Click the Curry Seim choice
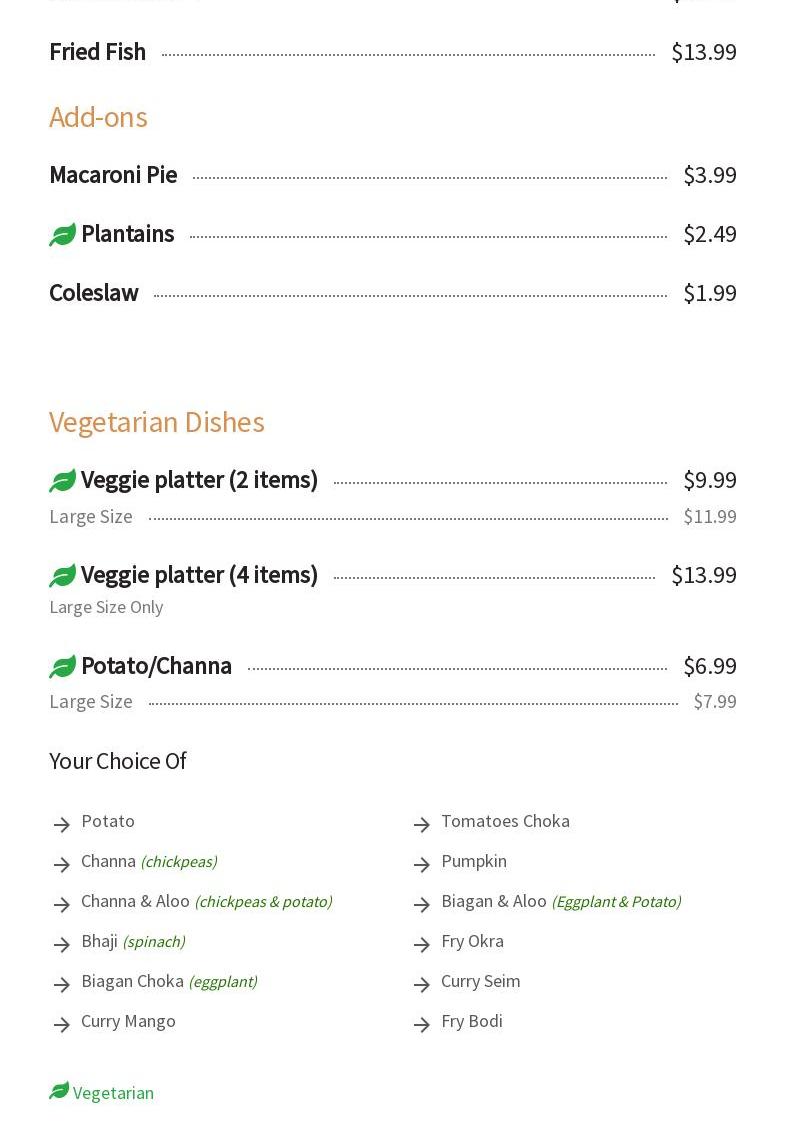 point(480,981)
